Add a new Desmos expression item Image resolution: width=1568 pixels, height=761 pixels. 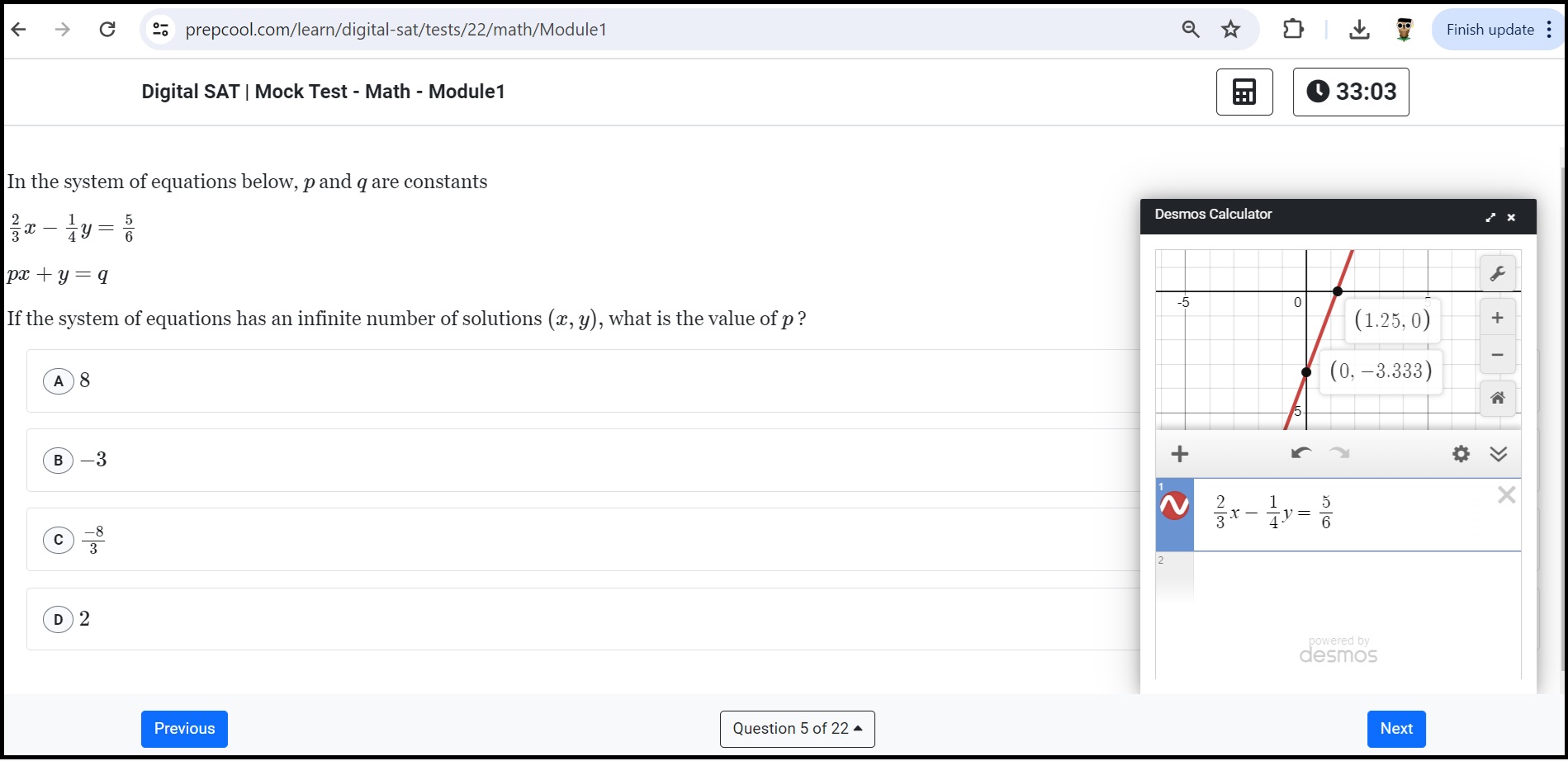pos(1180,453)
